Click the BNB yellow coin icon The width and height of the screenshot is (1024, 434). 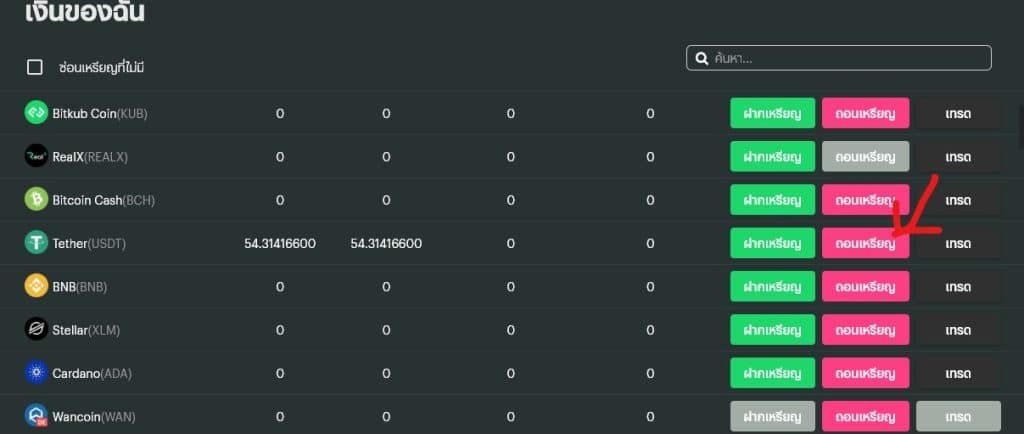(36, 286)
